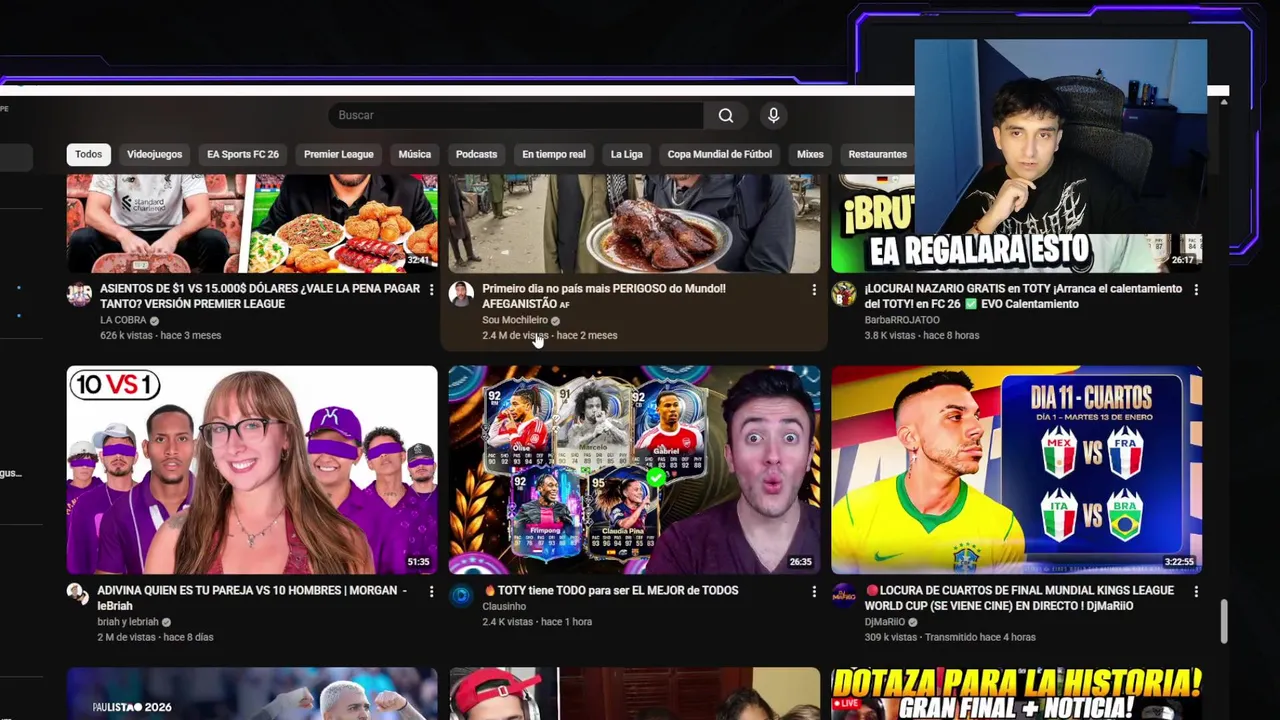Open options menu for KINGS LEAGUE video
This screenshot has width=1280, height=720.
pos(1196,591)
